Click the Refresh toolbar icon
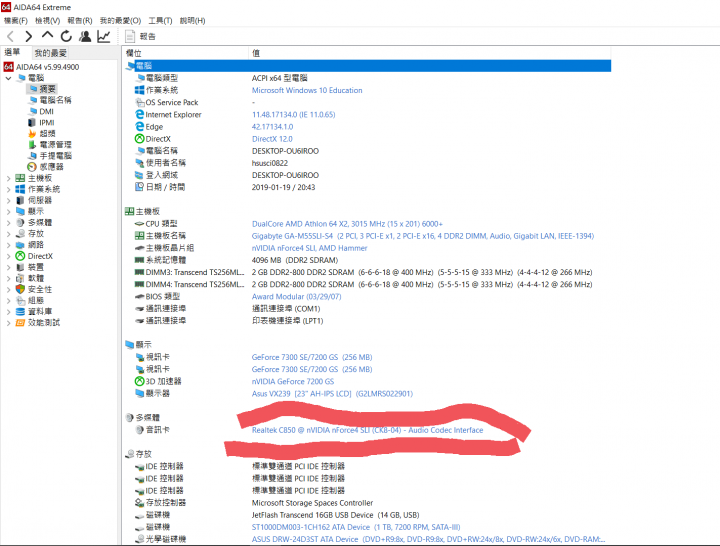Screen dimensions: 720x546 pos(67,36)
